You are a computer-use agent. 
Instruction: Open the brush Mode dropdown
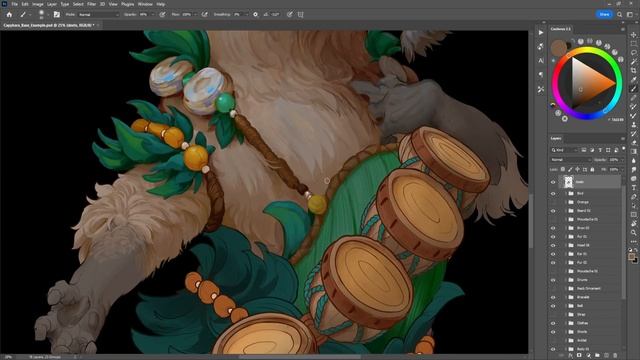click(98, 14)
